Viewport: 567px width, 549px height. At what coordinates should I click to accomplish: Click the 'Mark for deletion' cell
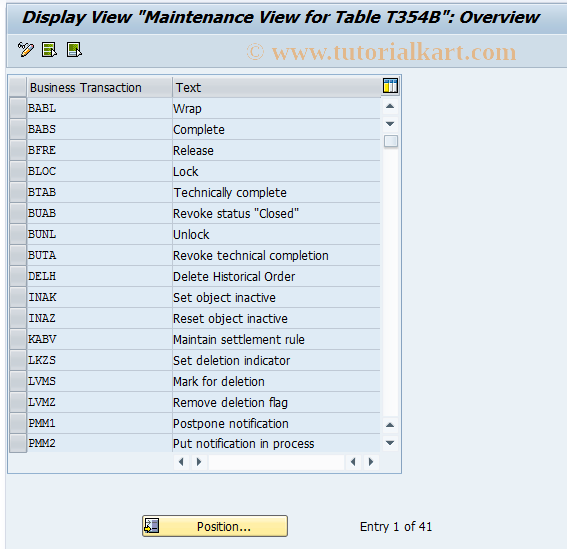tap(277, 381)
